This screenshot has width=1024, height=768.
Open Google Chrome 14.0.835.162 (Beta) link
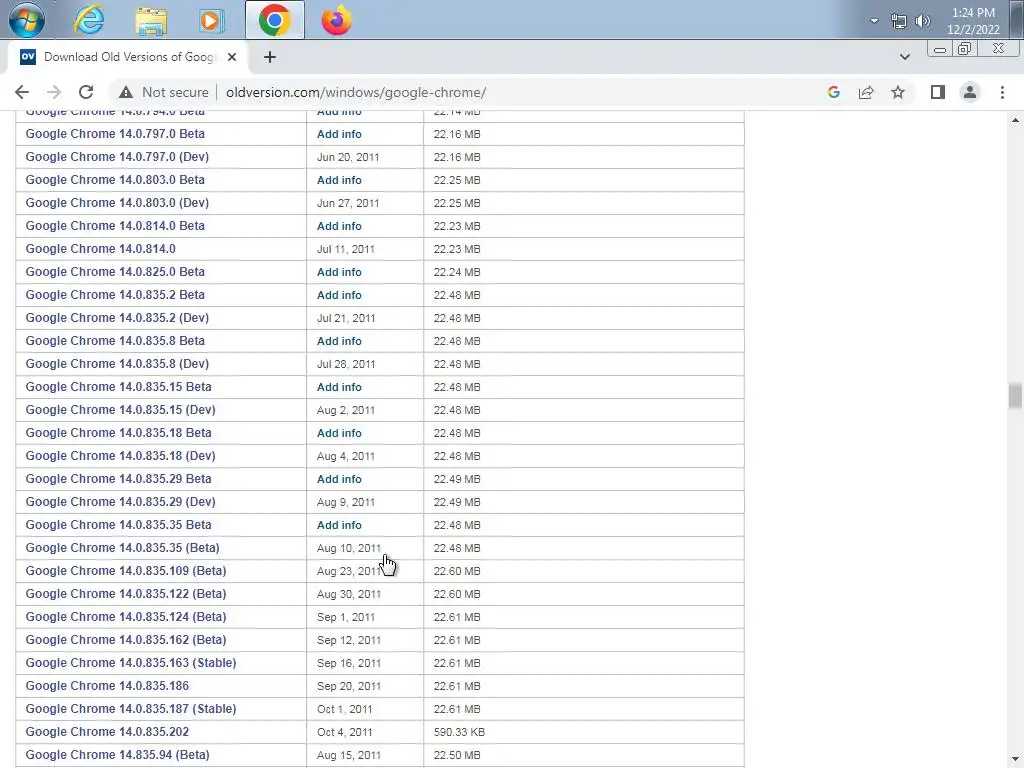click(x=126, y=640)
